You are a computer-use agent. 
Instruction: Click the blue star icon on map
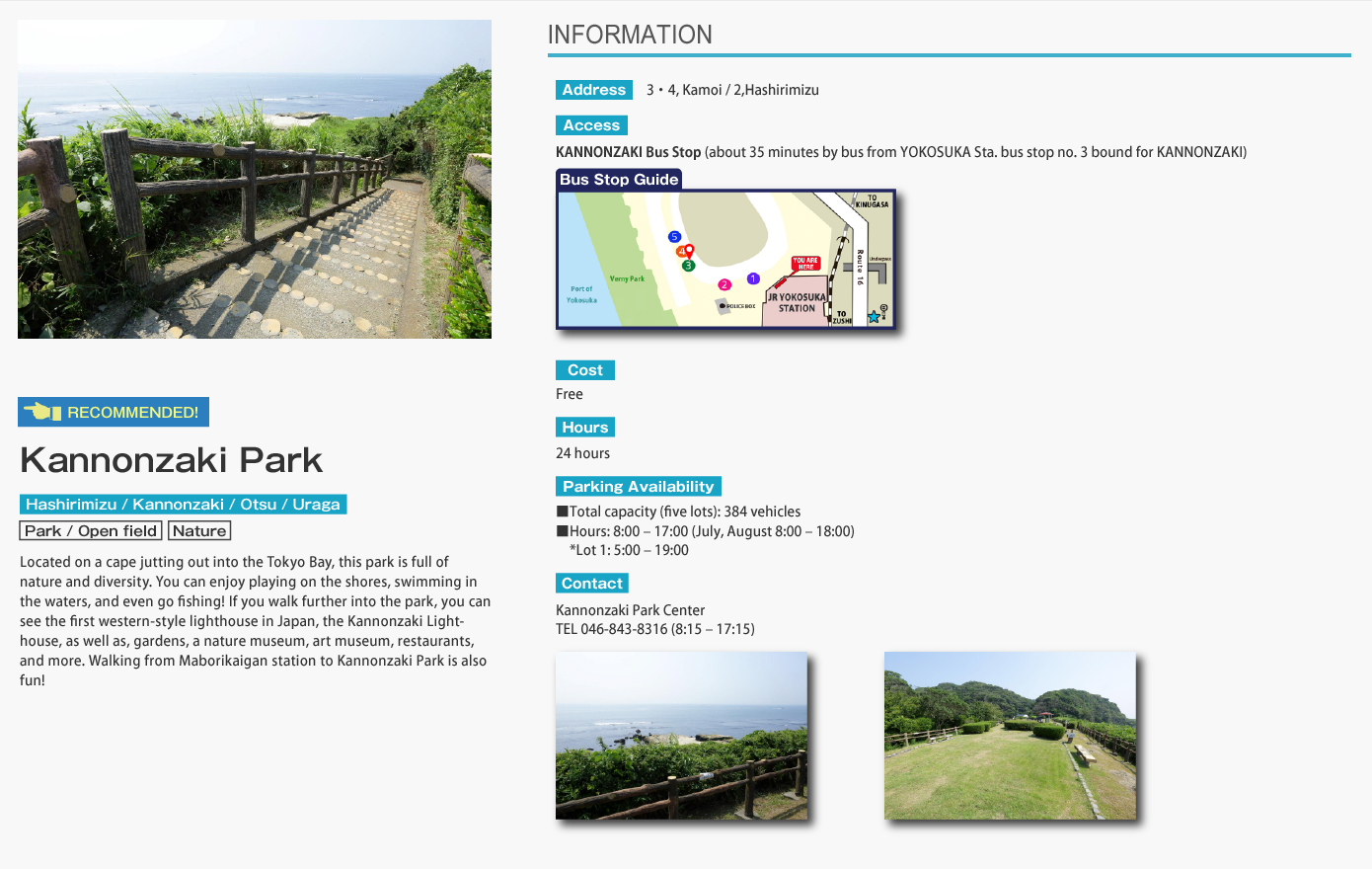point(874,317)
